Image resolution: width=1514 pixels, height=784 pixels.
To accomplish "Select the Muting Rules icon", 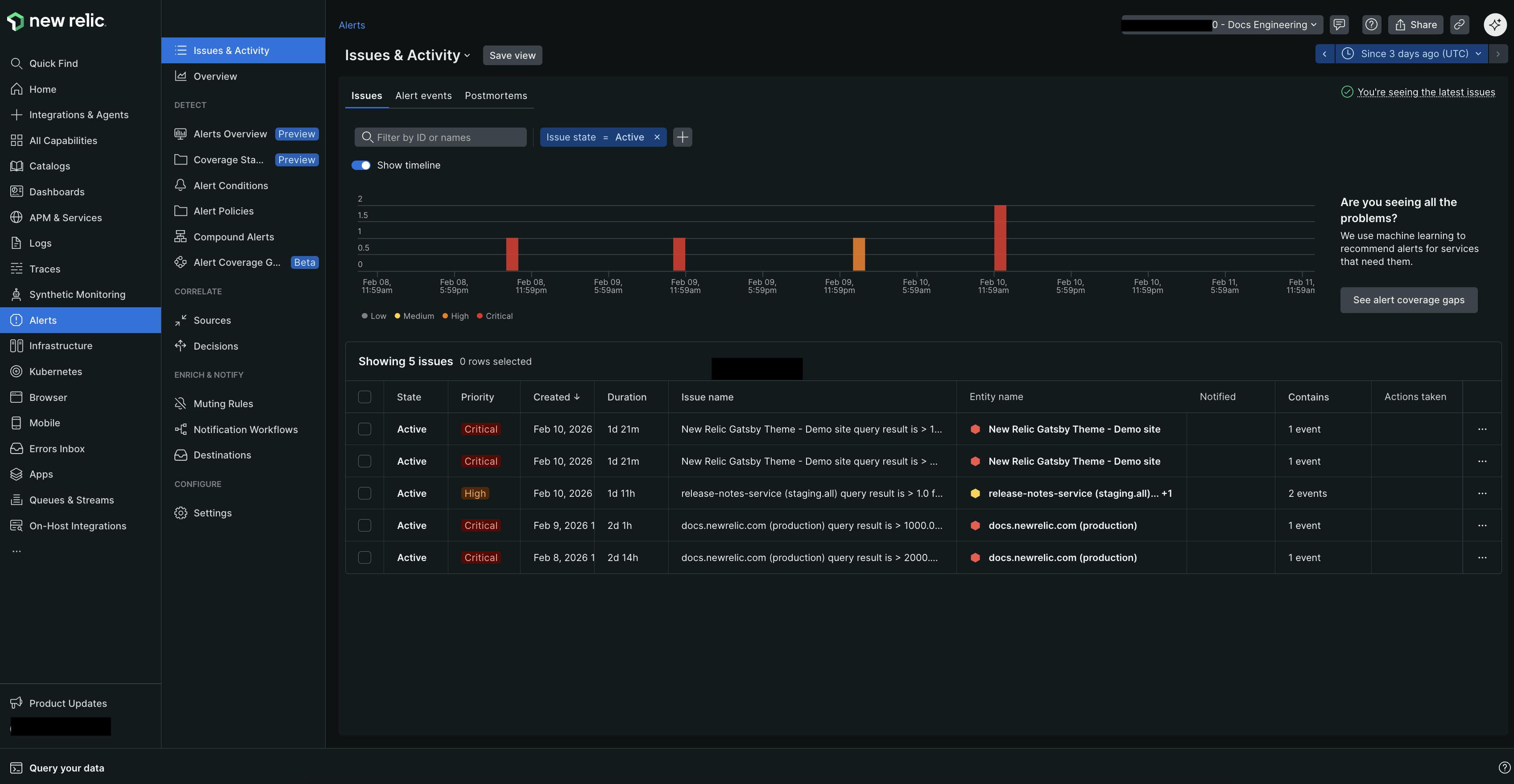I will [180, 403].
